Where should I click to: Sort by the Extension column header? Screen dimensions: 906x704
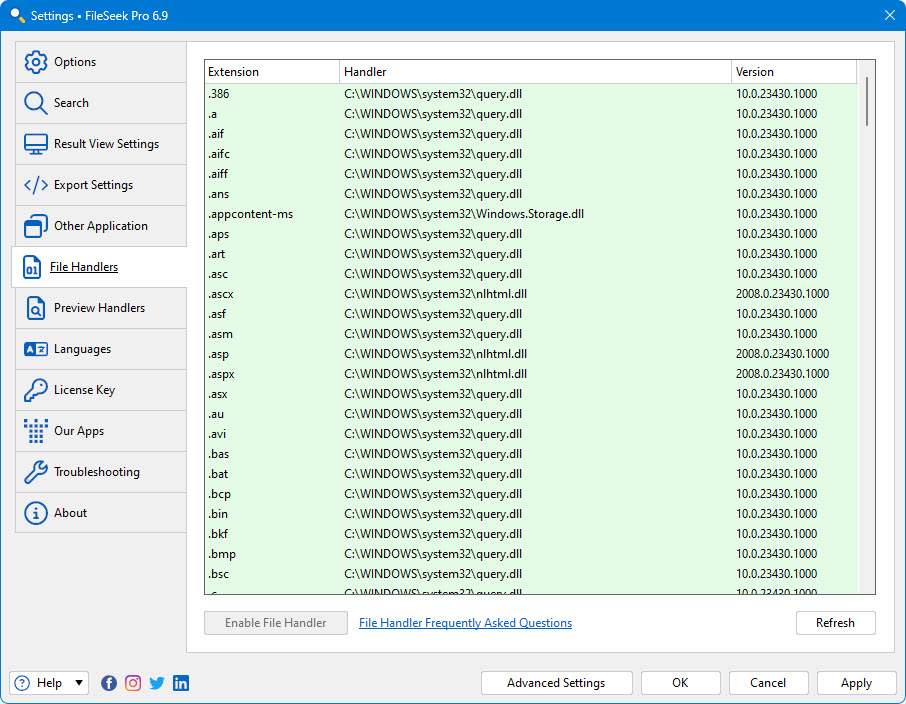[x=272, y=72]
